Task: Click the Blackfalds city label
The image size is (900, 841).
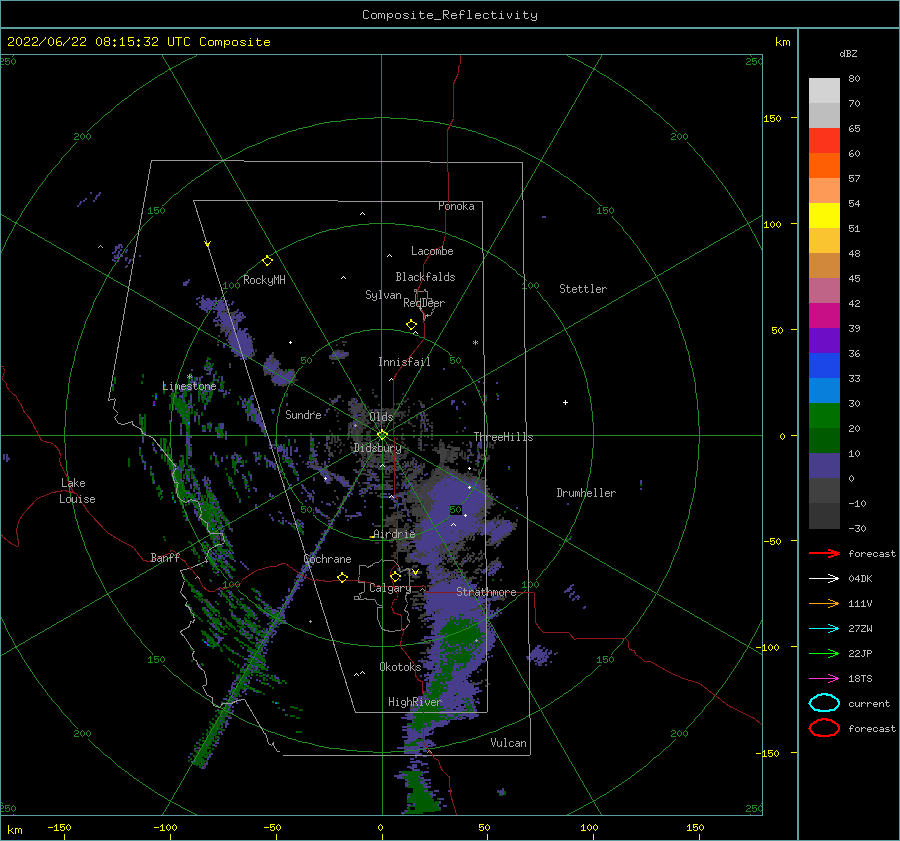Action: click(x=425, y=277)
